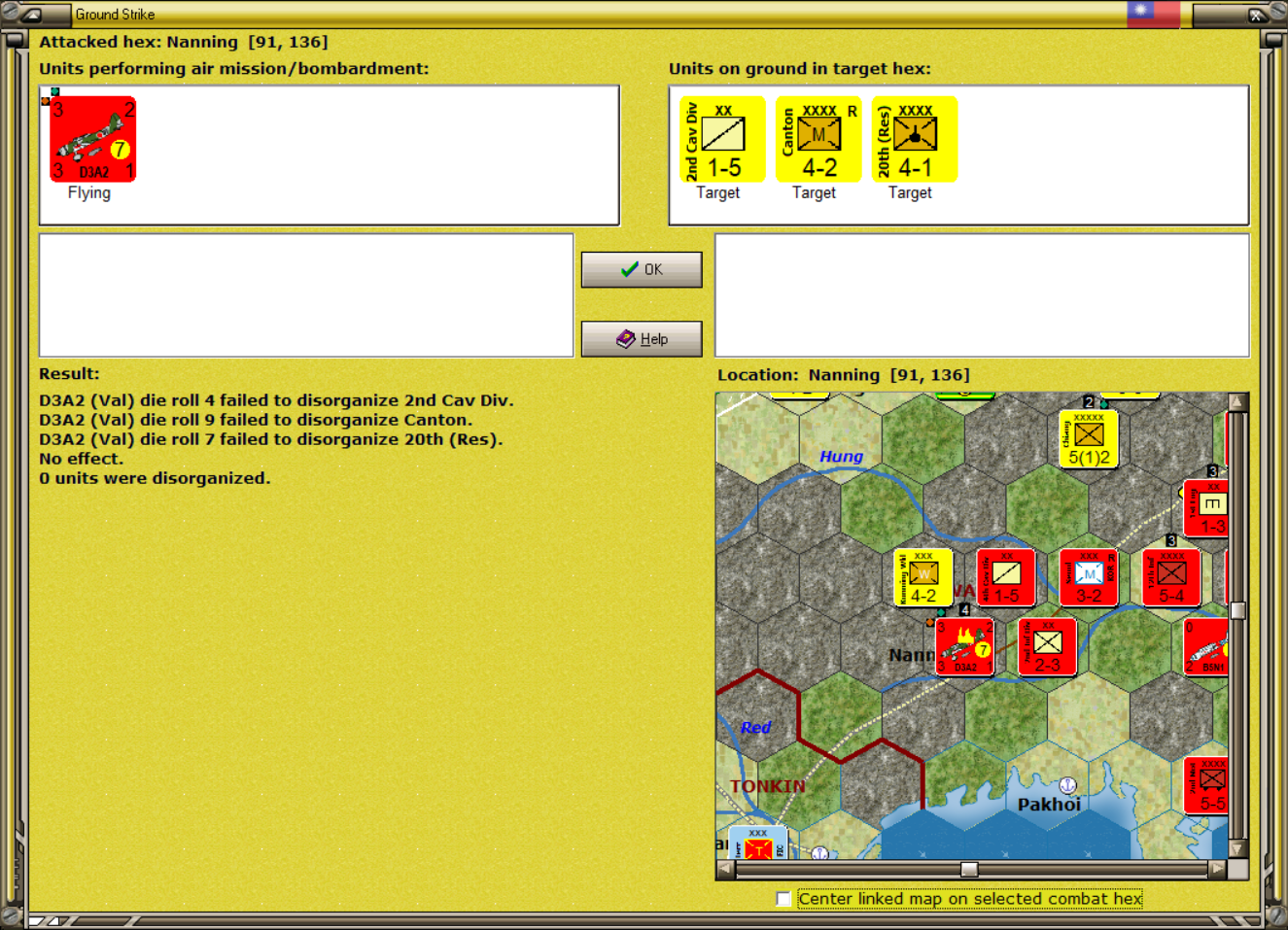Open the Help button
This screenshot has height=930, width=1288.
click(x=642, y=339)
